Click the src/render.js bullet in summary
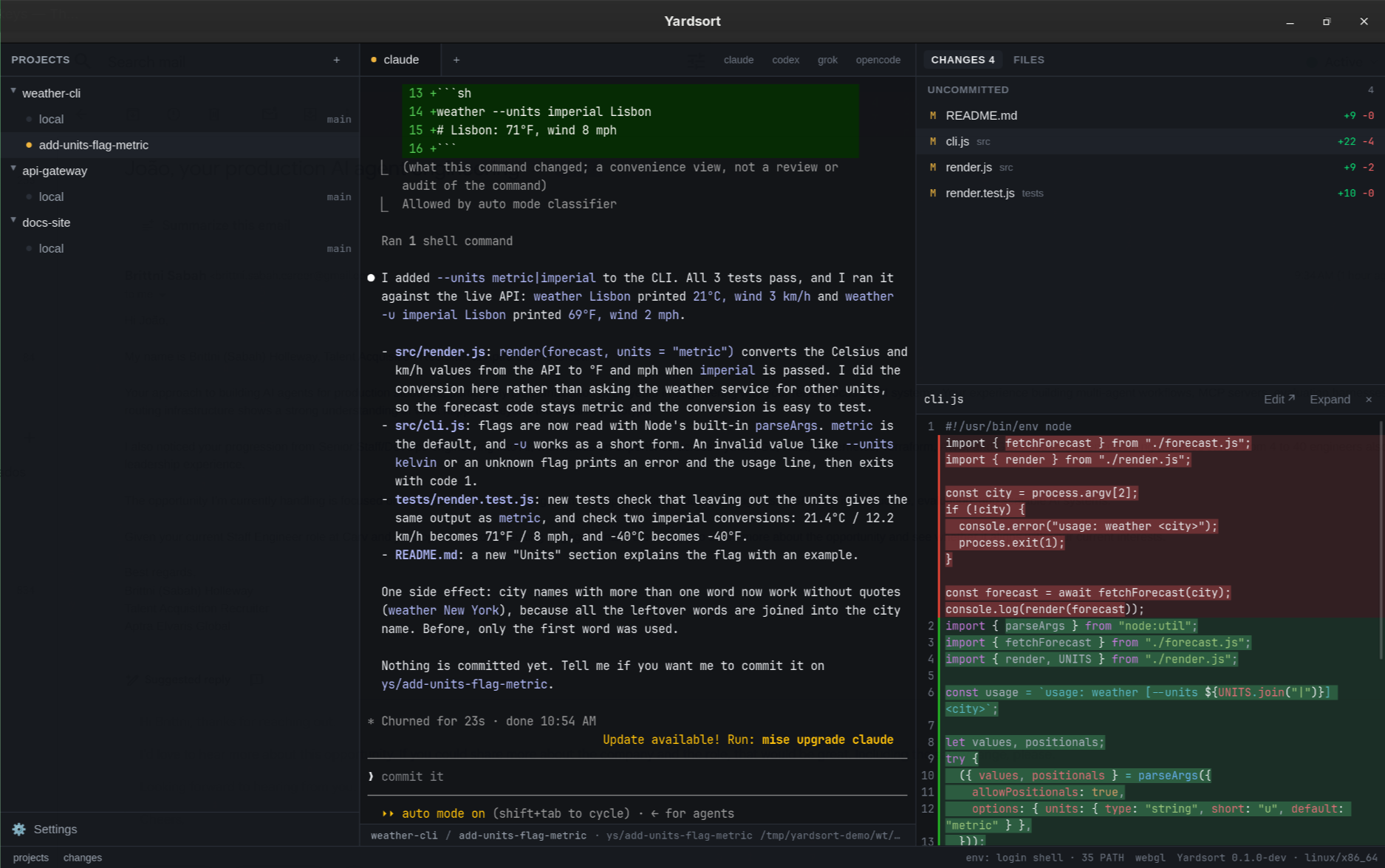 (440, 352)
